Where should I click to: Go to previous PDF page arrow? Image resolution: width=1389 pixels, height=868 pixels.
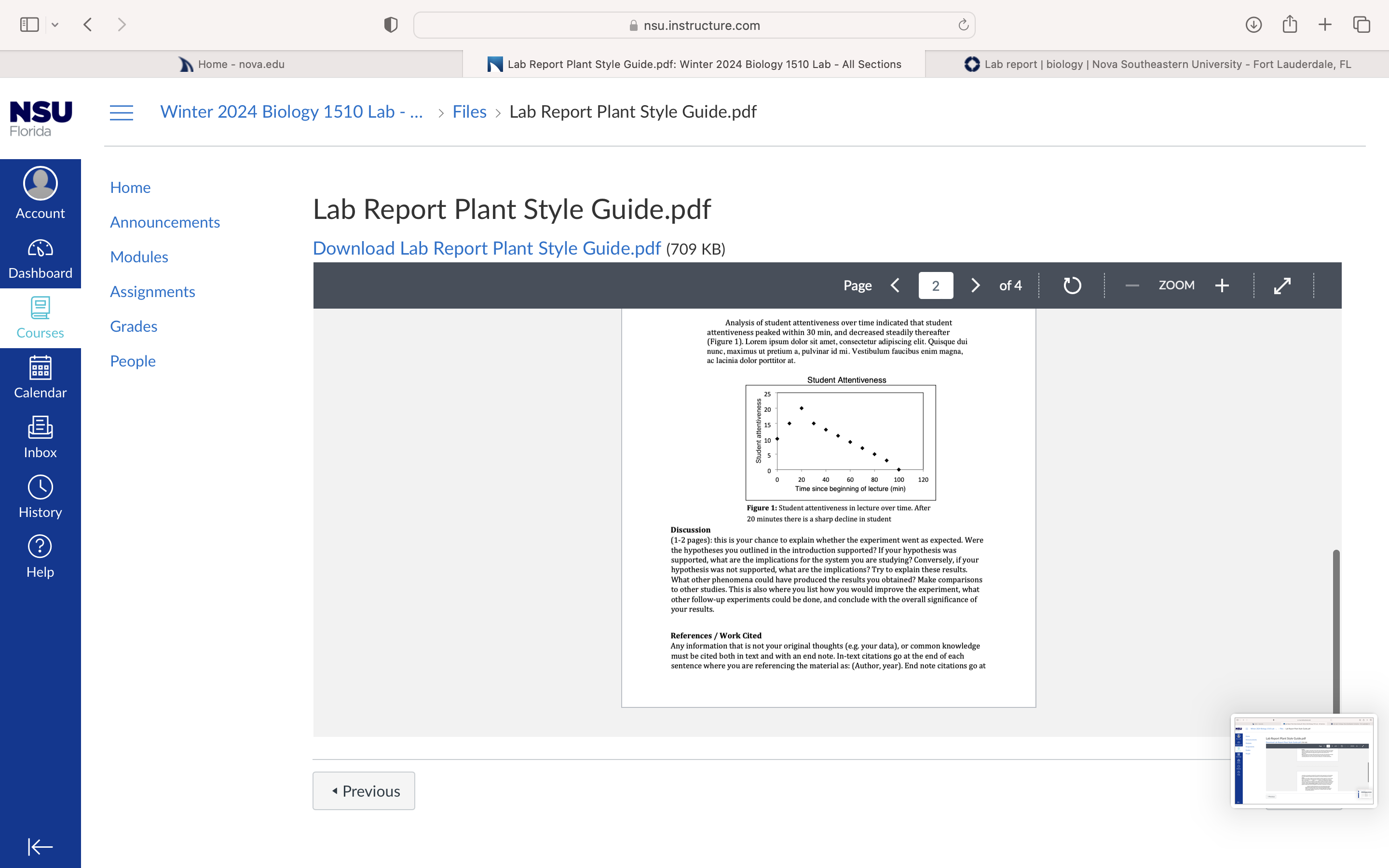pos(896,285)
